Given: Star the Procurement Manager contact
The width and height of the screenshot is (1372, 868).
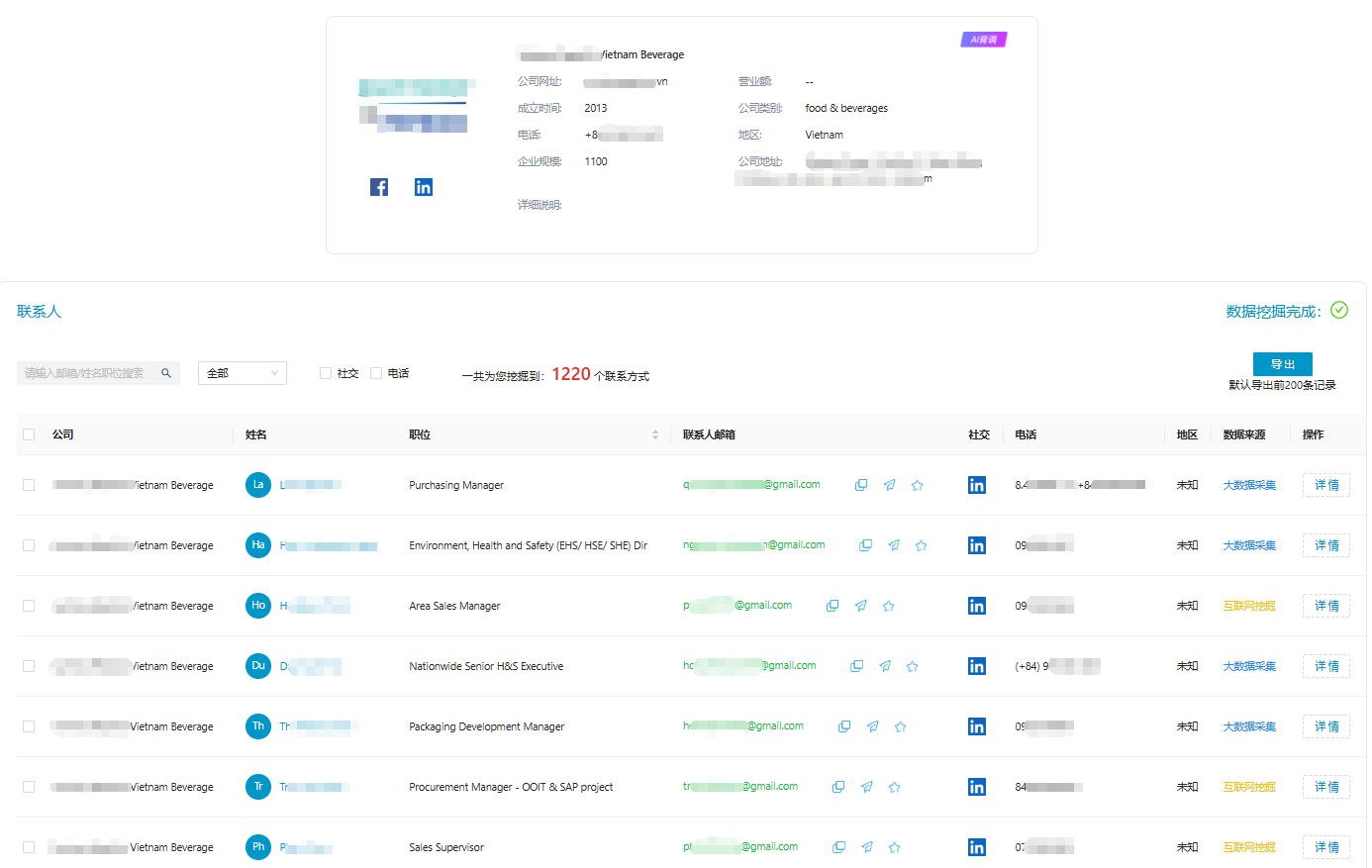Looking at the screenshot, I should (x=895, y=787).
